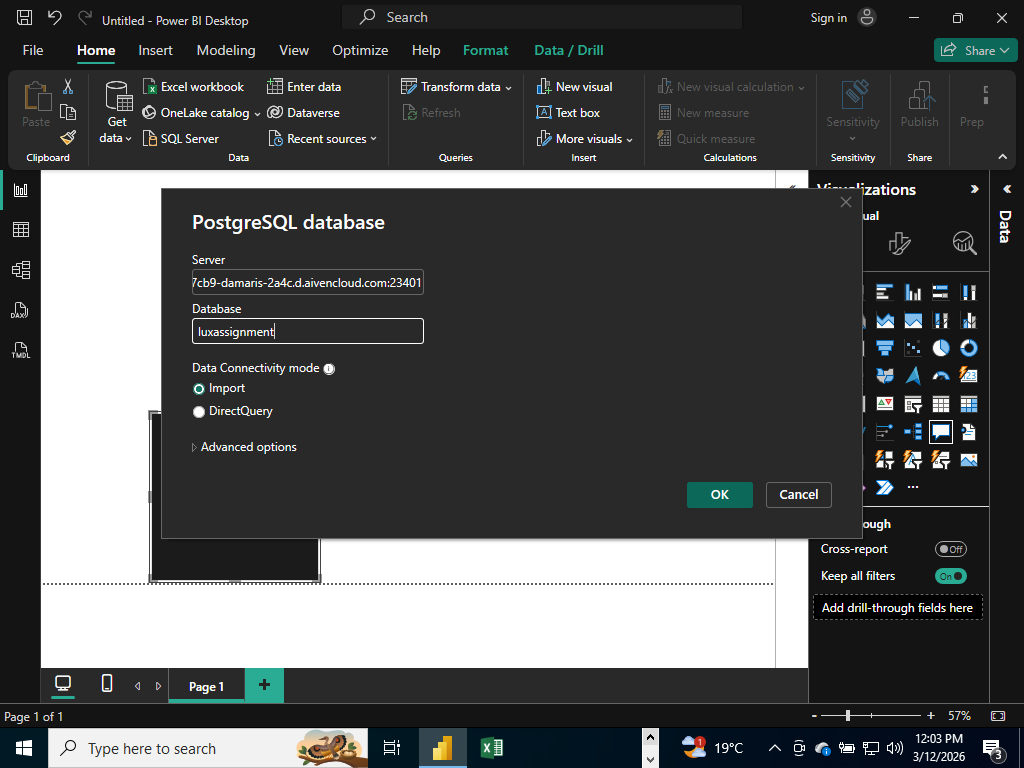The height and width of the screenshot is (768, 1024).
Task: Select the decomposition tree visual
Action: 913,432
